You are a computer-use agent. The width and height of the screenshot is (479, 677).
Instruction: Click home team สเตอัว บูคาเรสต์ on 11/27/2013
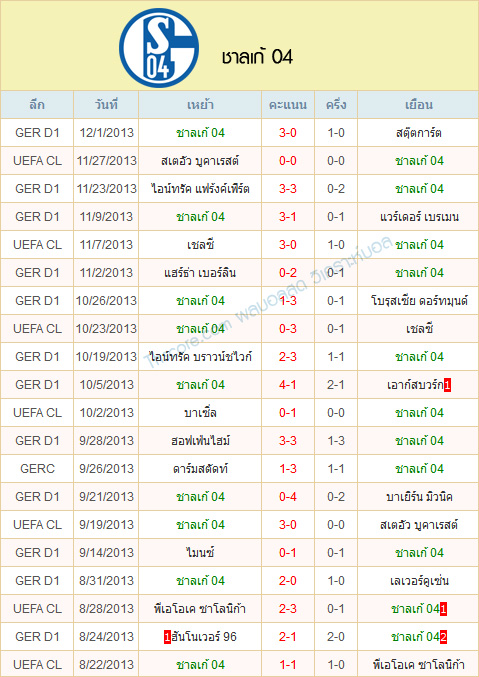(200, 161)
